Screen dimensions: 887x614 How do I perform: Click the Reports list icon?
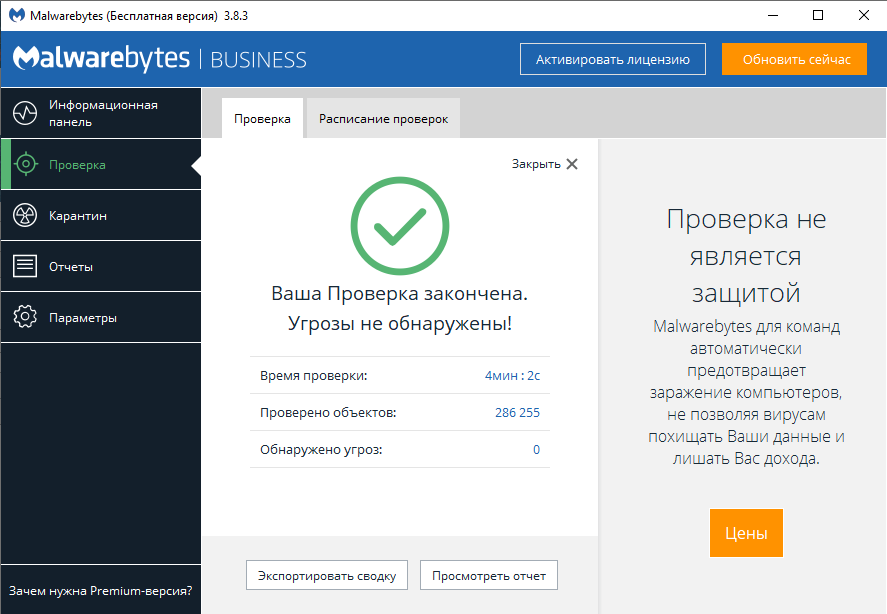25,266
